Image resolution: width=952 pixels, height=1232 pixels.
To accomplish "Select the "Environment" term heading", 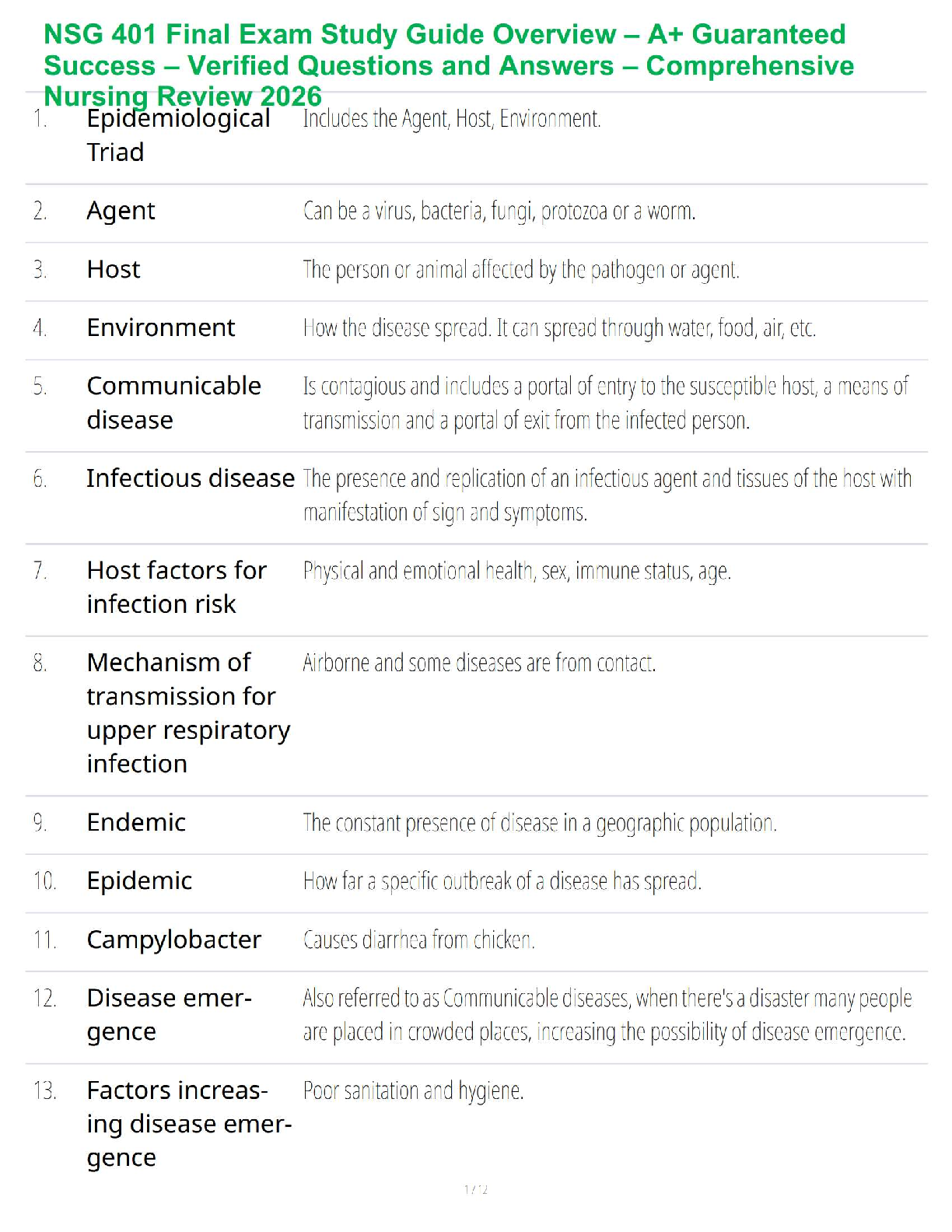I will tap(160, 327).
